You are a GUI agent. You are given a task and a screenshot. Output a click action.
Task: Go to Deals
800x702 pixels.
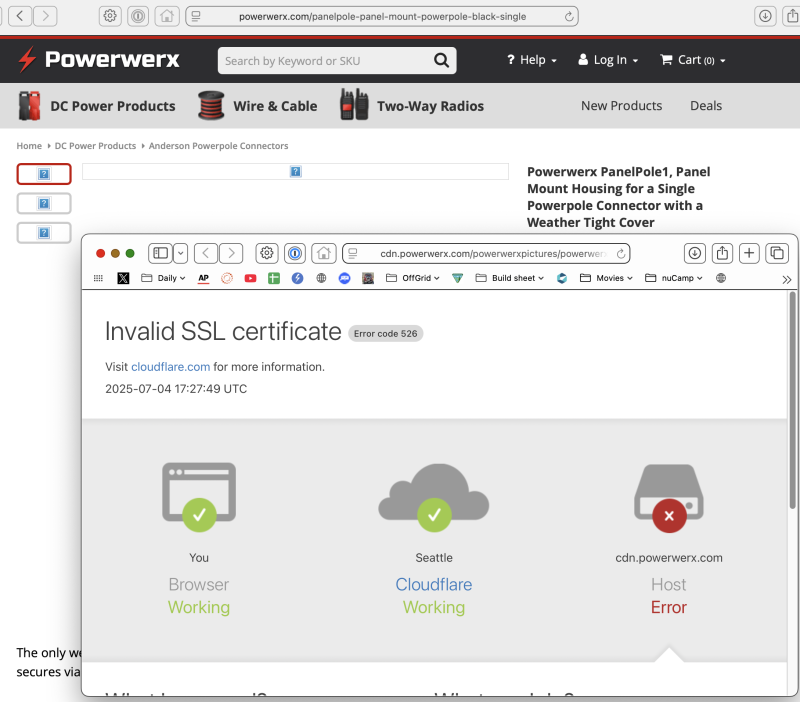click(706, 106)
